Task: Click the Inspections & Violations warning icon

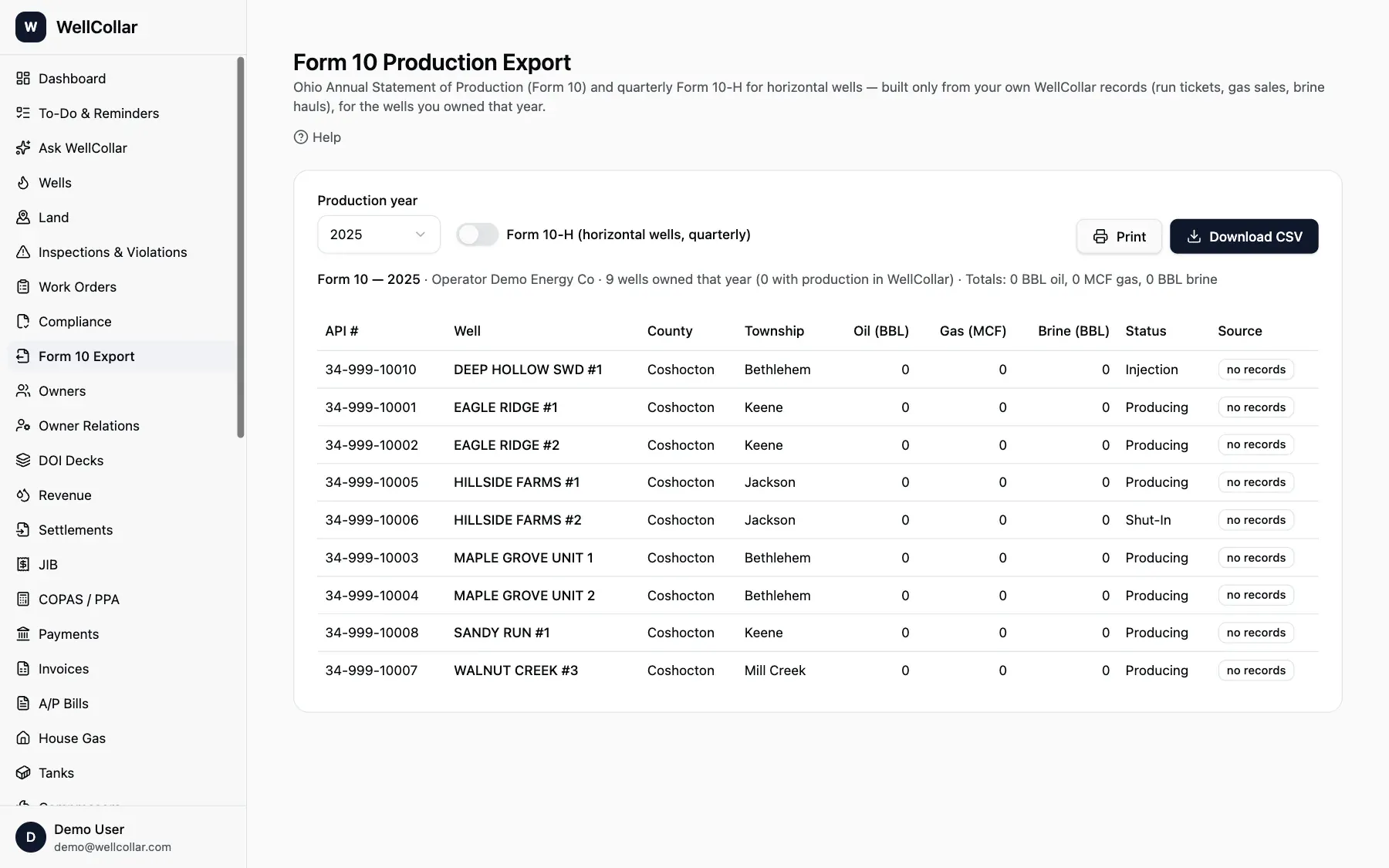Action: click(x=23, y=252)
